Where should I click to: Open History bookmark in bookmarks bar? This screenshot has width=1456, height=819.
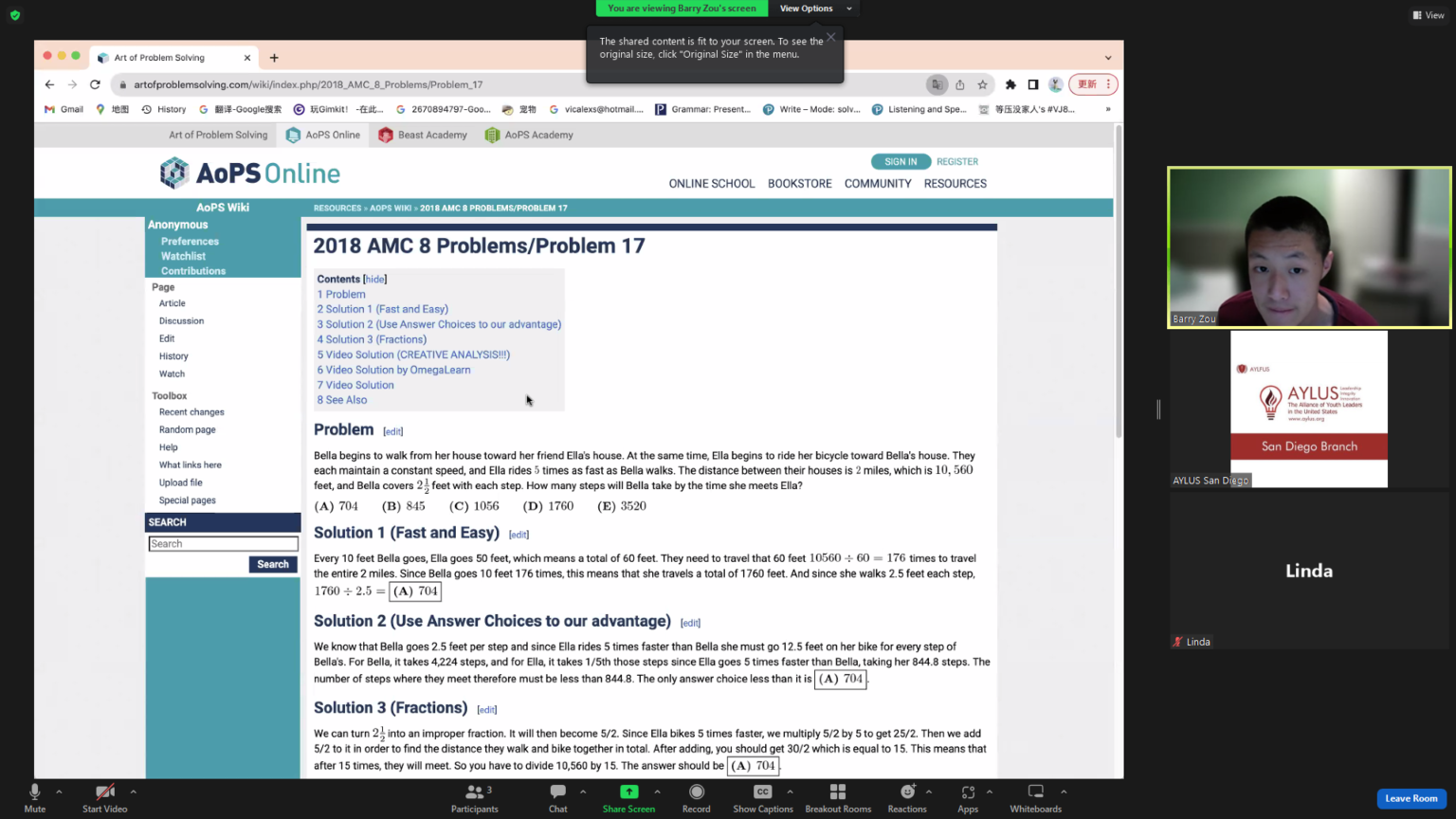pos(164,109)
